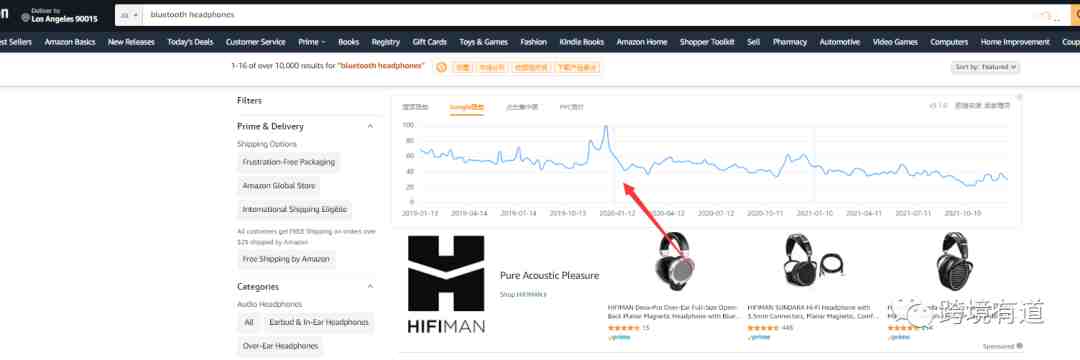Open Today's Deals in navigation bar
Viewport: 1080px width, 360px height.
coord(190,42)
